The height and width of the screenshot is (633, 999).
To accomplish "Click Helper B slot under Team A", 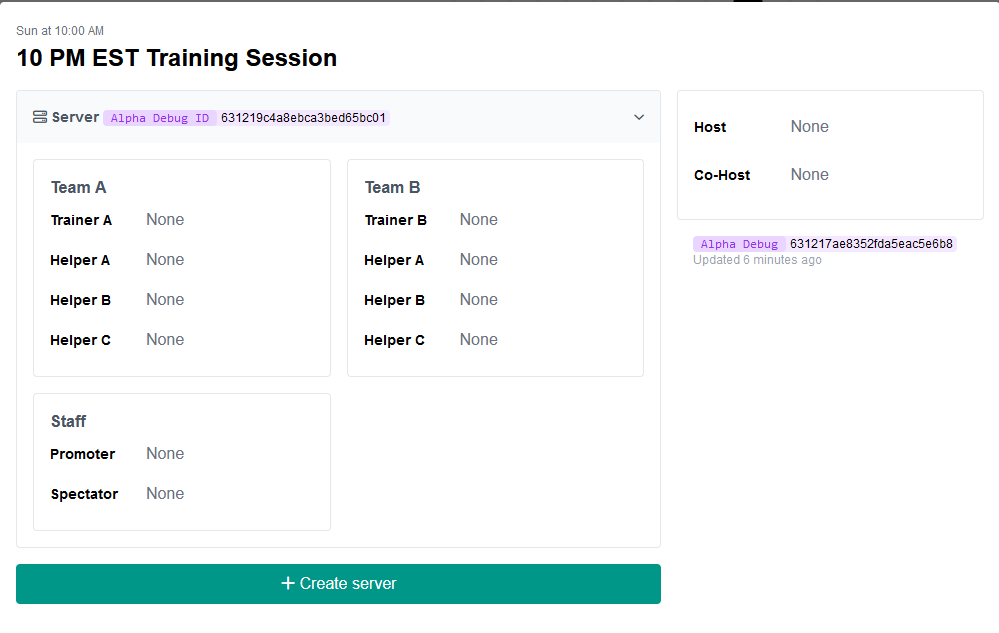I will pos(164,299).
